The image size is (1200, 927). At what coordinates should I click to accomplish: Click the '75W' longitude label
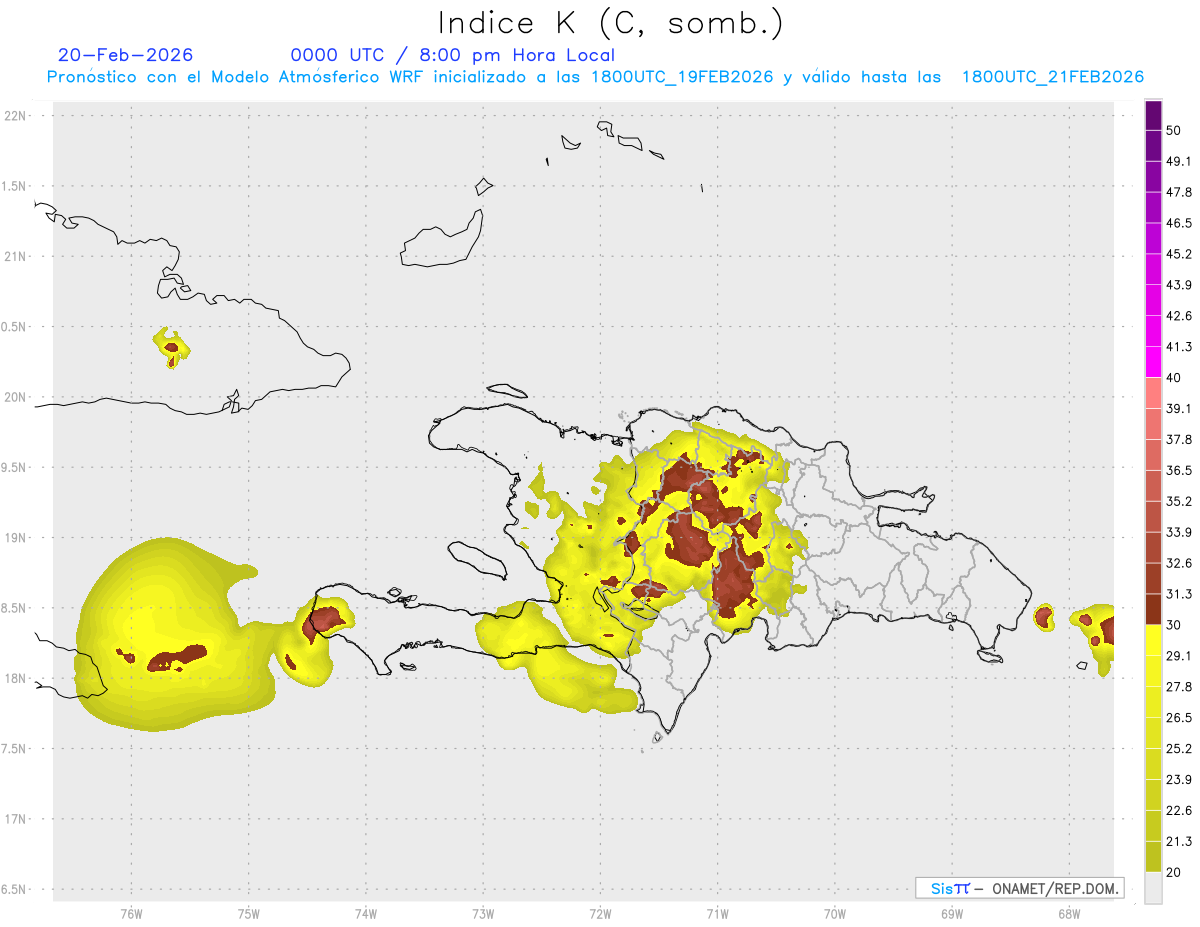(248, 913)
